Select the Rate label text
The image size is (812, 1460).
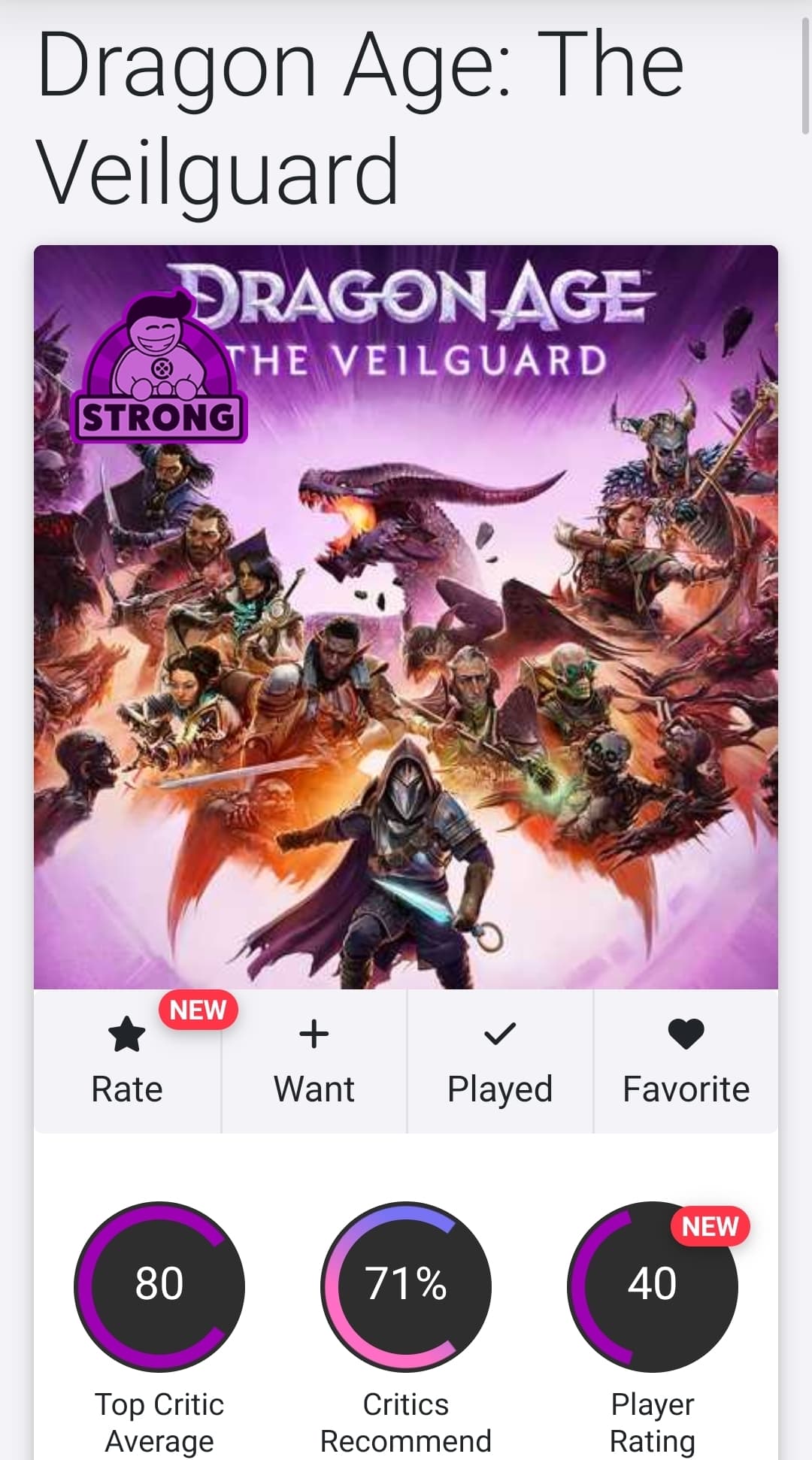[126, 1089]
